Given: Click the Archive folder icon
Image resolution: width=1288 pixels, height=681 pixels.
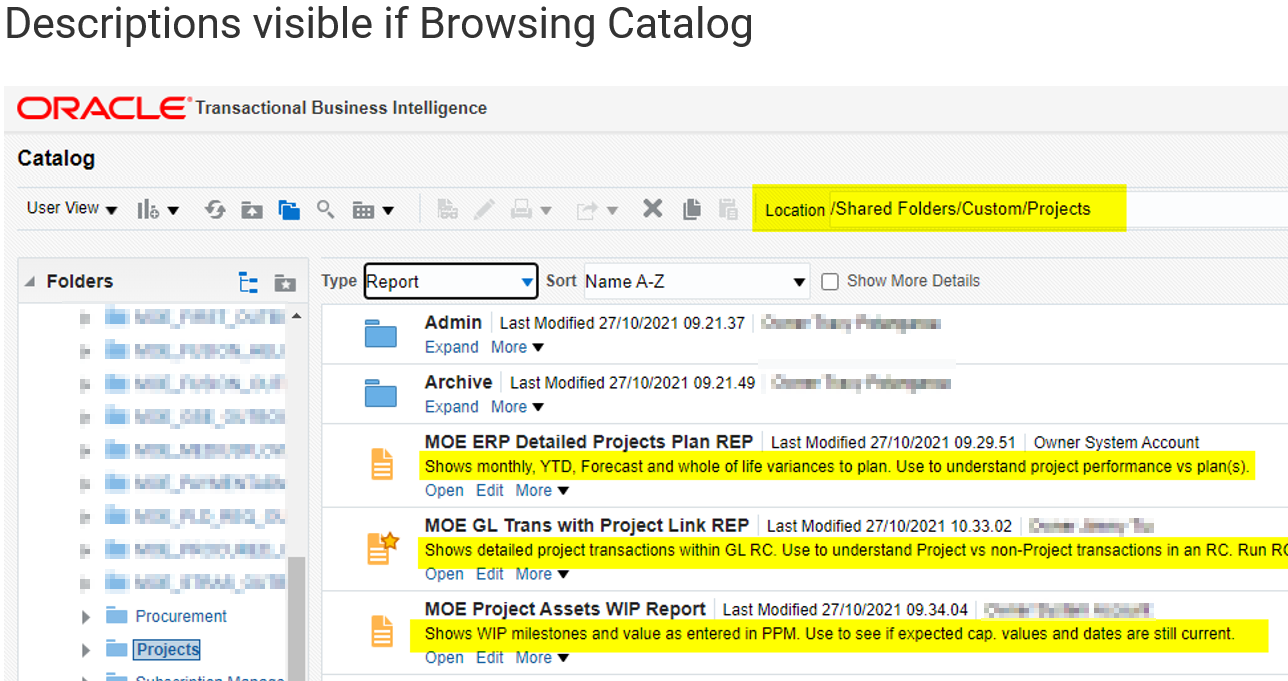Looking at the screenshot, I should tap(381, 394).
